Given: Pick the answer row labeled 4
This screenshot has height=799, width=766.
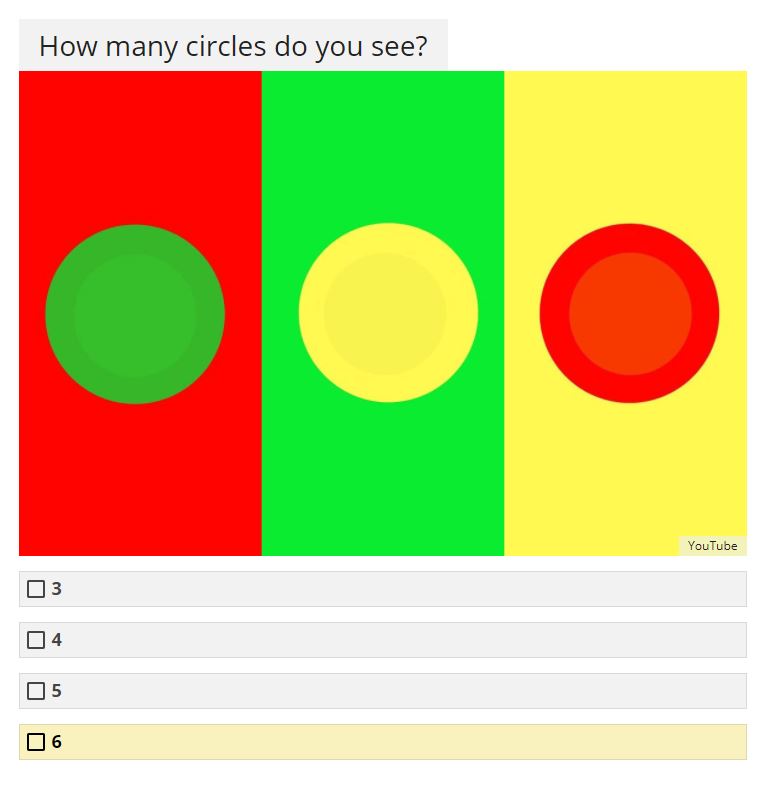Looking at the screenshot, I should tap(383, 640).
